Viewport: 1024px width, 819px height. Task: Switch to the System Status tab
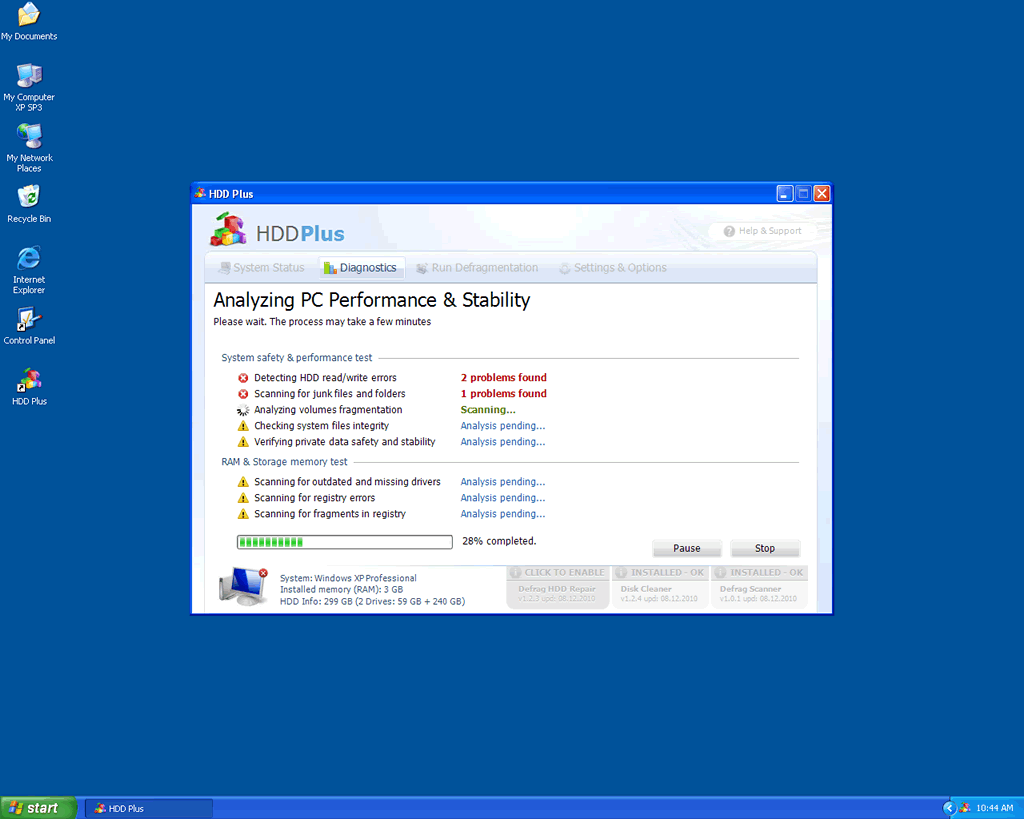pyautogui.click(x=261, y=268)
